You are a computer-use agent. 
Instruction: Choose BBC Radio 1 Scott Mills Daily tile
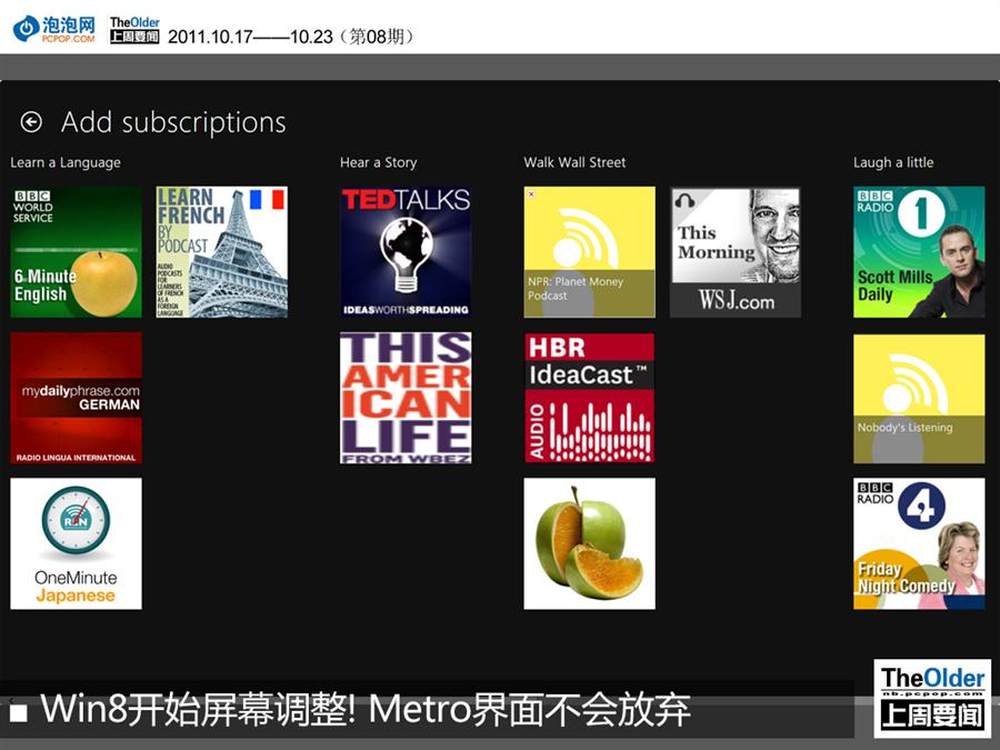pos(919,252)
